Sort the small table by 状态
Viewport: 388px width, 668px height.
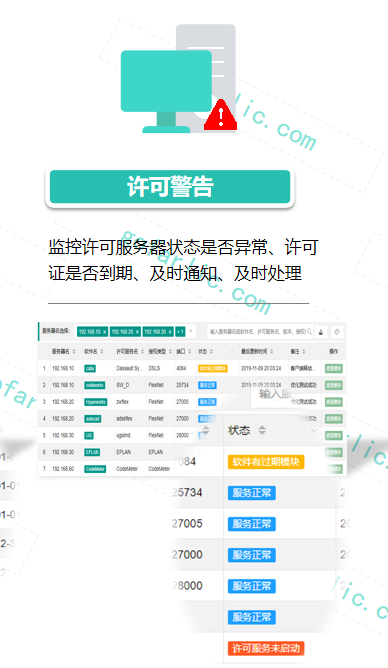pos(211,351)
